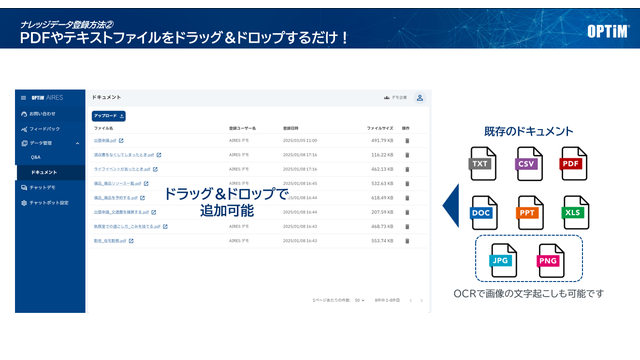Image resolution: width=640 pixels, height=360 pixels.
Task: Click the XLS file type icon
Action: [x=576, y=213]
